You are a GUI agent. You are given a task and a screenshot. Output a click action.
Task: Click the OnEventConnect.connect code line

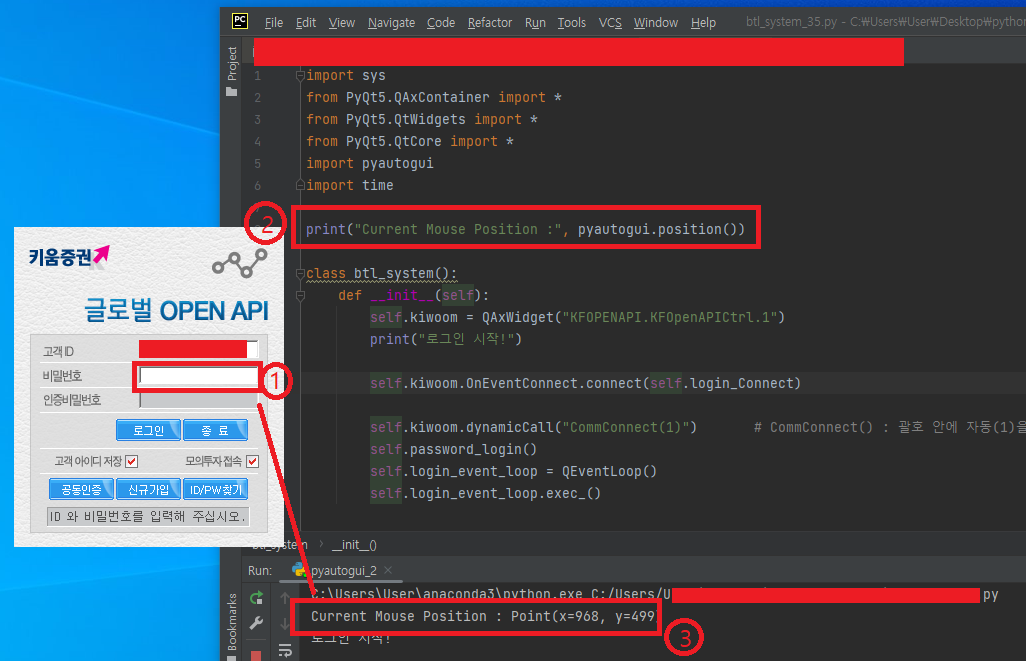point(585,383)
